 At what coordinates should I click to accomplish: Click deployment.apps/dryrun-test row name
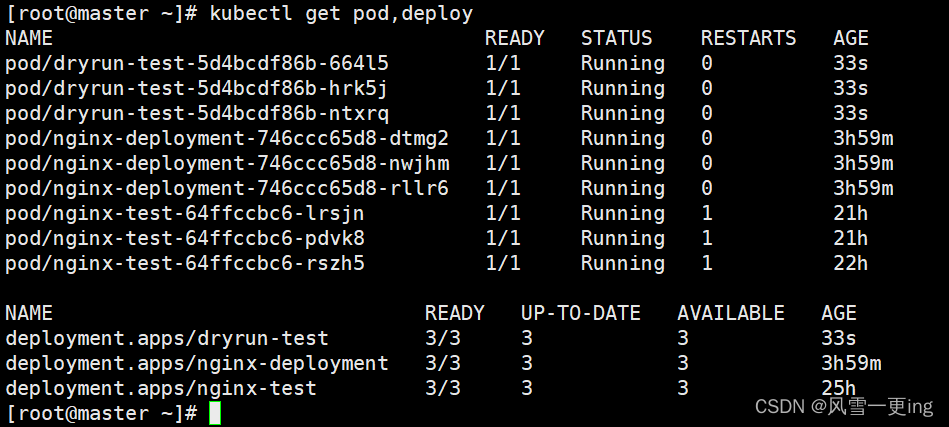(x=167, y=338)
